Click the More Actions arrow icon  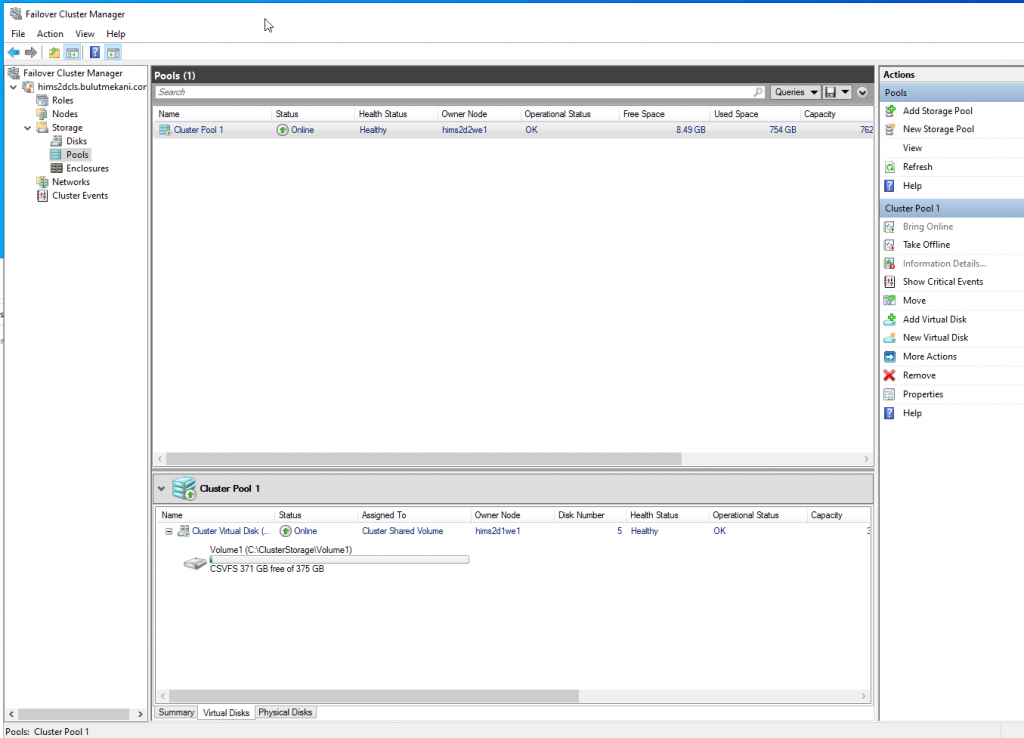tap(889, 357)
